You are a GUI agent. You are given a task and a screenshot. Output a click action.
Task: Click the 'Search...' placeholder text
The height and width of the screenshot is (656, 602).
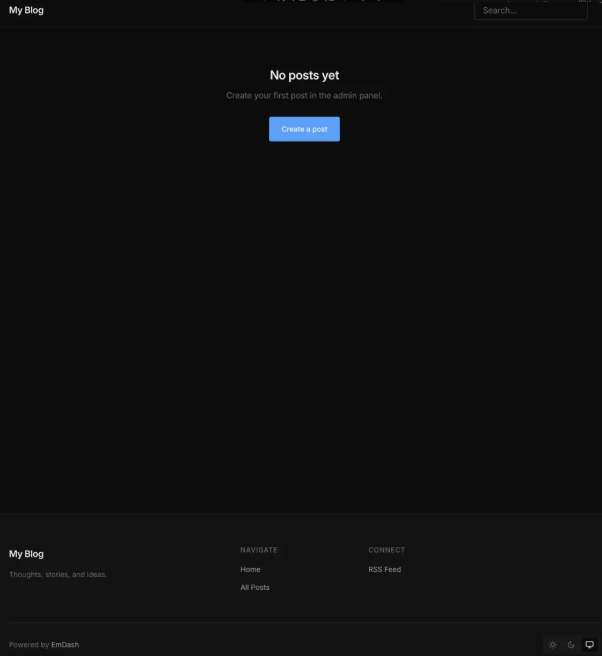tap(499, 10)
